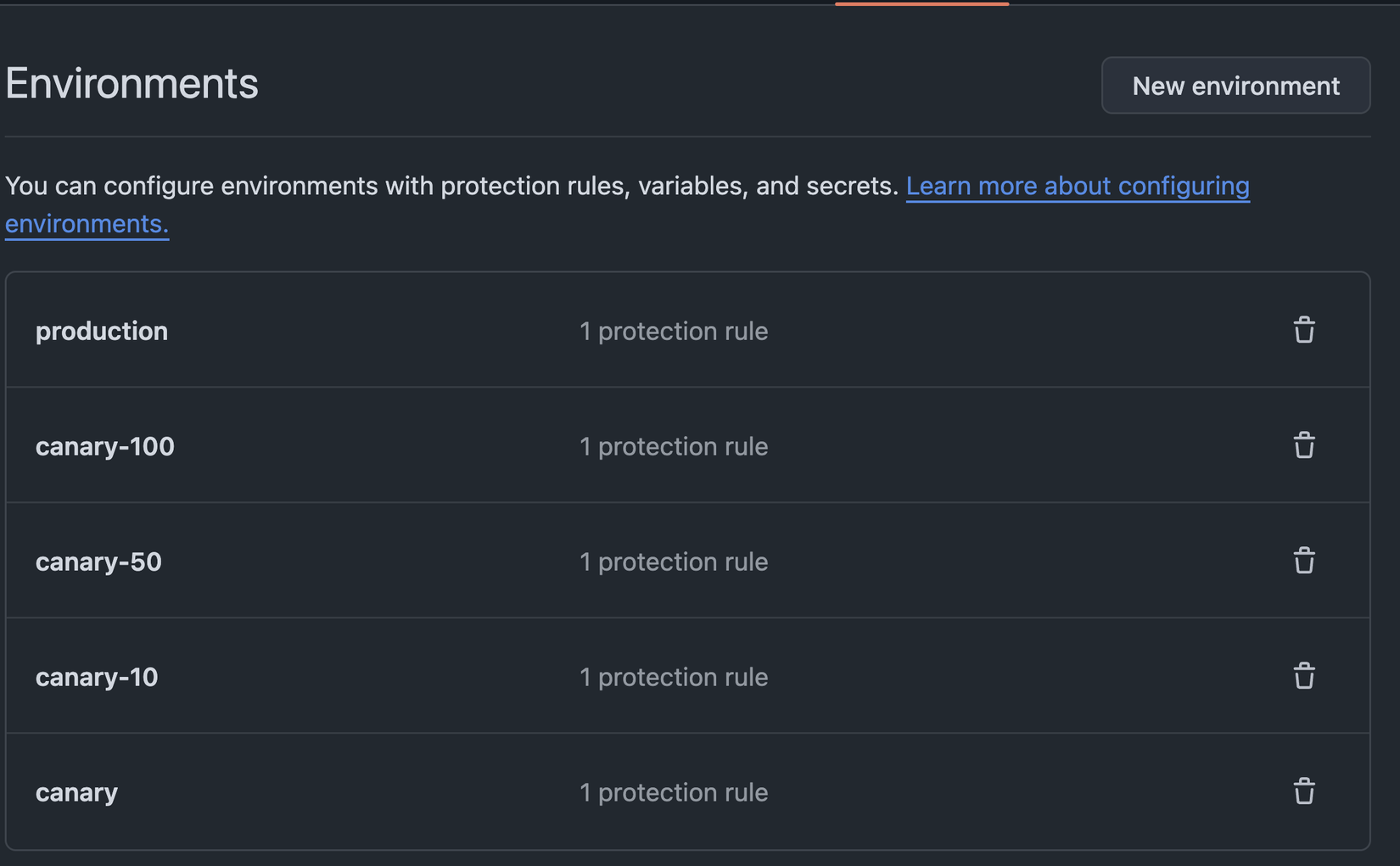Viewport: 1400px width, 866px height.
Task: Open the canary environment
Action: point(76,791)
